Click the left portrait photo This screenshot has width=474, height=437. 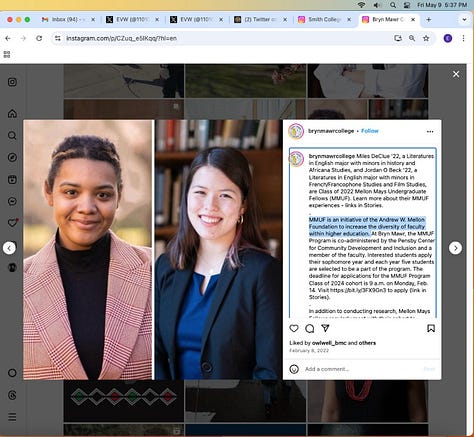[x=88, y=250]
